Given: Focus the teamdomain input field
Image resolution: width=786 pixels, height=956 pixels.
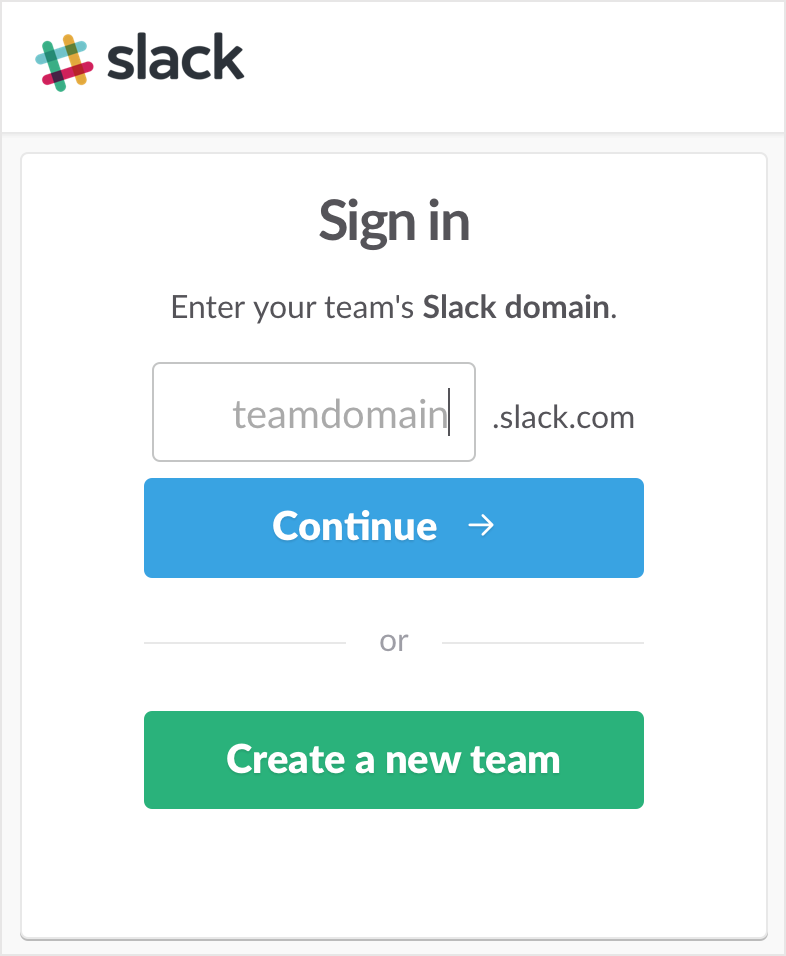Looking at the screenshot, I should pos(314,412).
